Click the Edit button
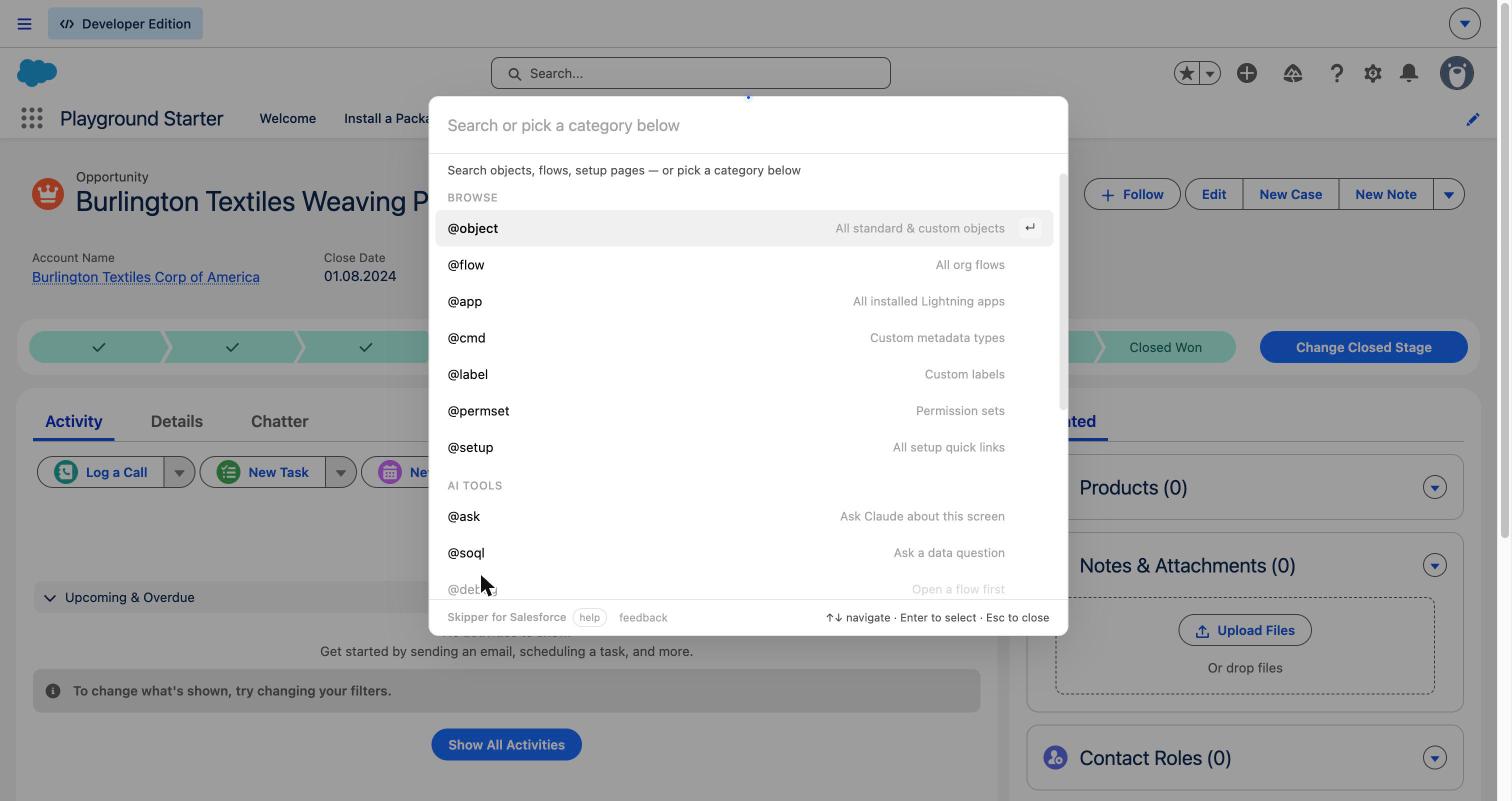The width and height of the screenshot is (1512, 801). pyautogui.click(x=1214, y=194)
